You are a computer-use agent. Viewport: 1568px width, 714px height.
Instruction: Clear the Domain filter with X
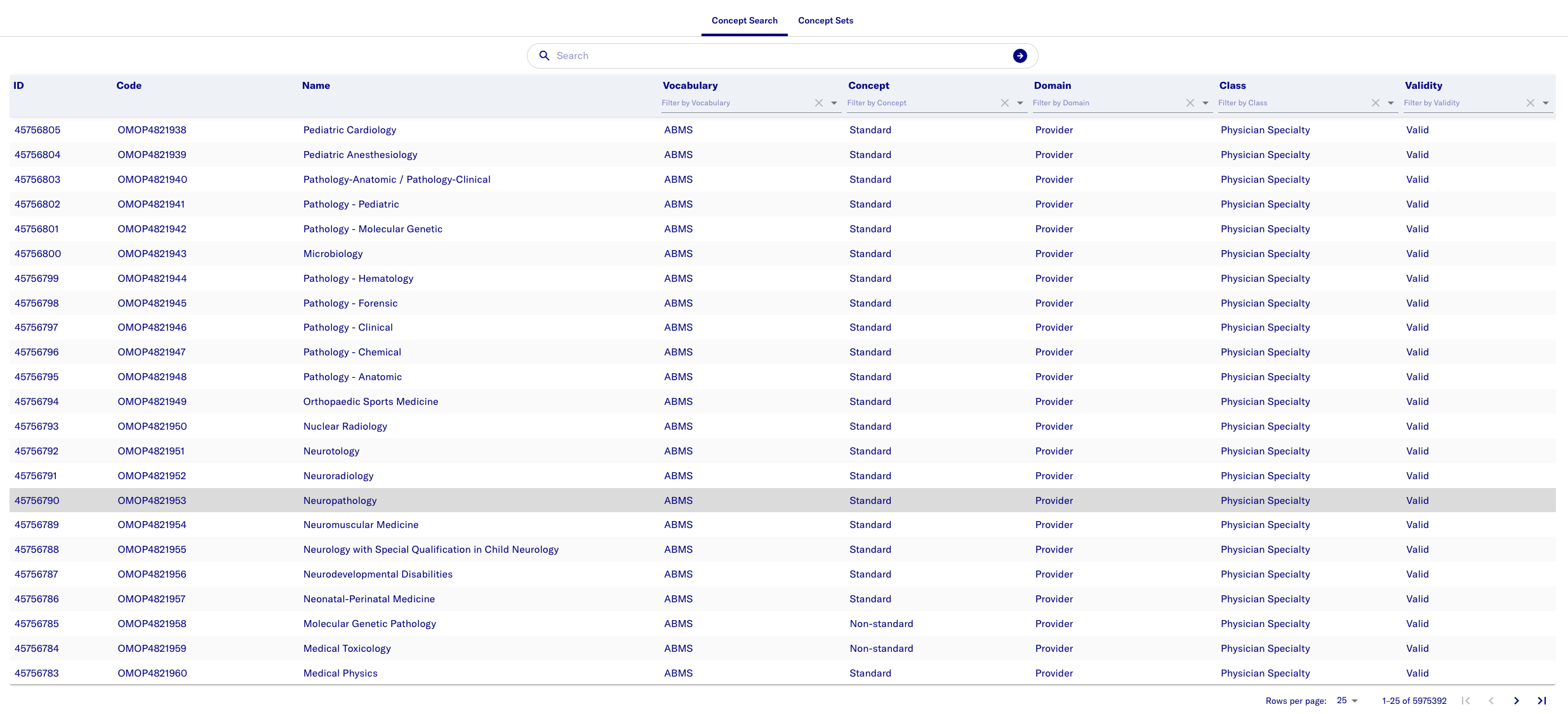tap(1190, 103)
